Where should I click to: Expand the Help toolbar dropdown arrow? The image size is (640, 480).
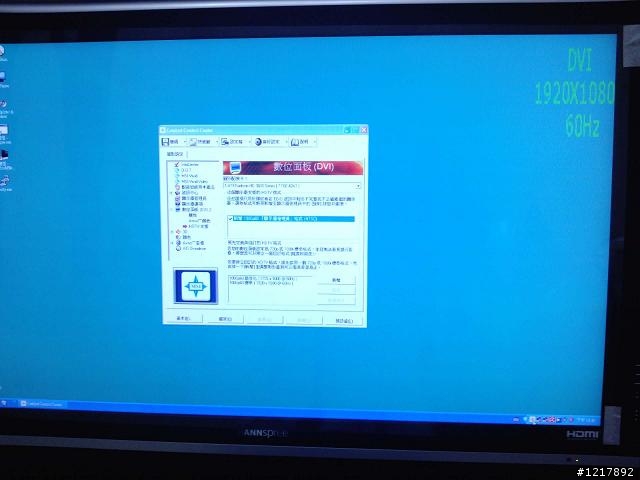(x=315, y=142)
